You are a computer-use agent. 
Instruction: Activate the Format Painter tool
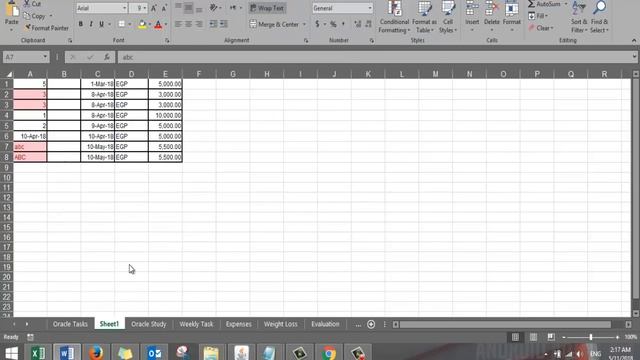click(x=46, y=28)
